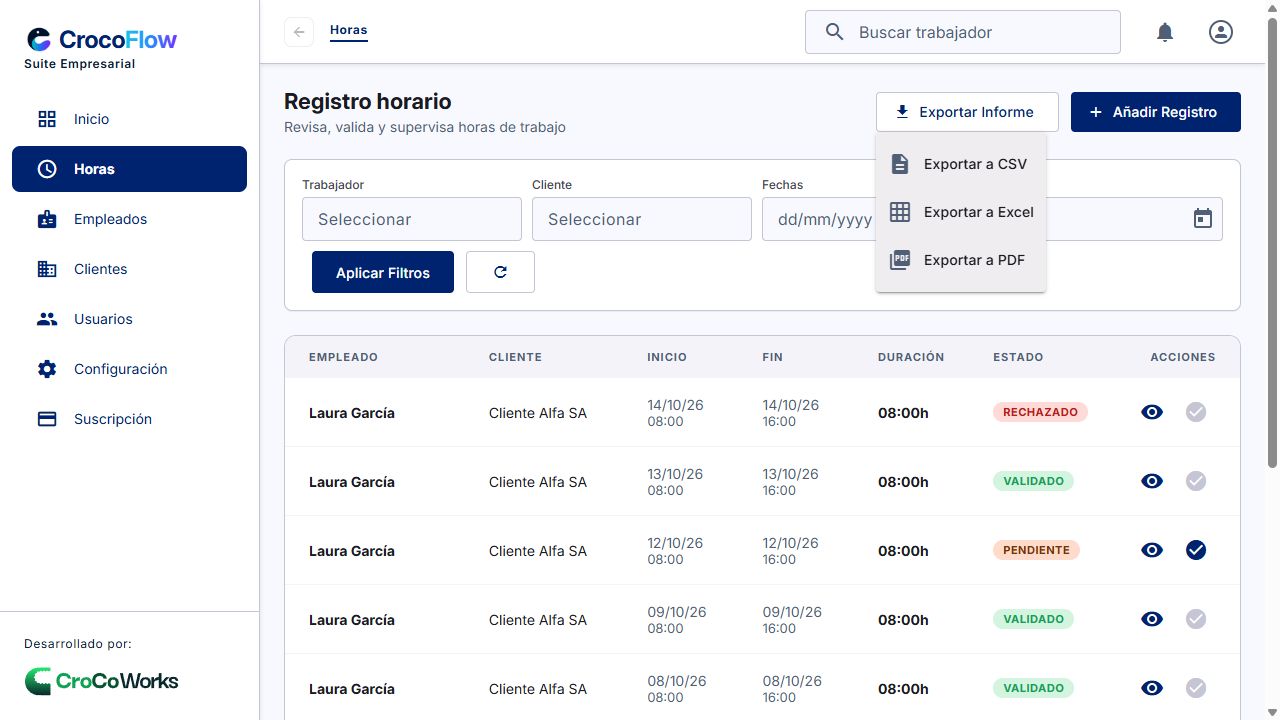This screenshot has width=1280, height=720.
Task: View details of 14/10/26 record eye icon
Action: click(1152, 412)
